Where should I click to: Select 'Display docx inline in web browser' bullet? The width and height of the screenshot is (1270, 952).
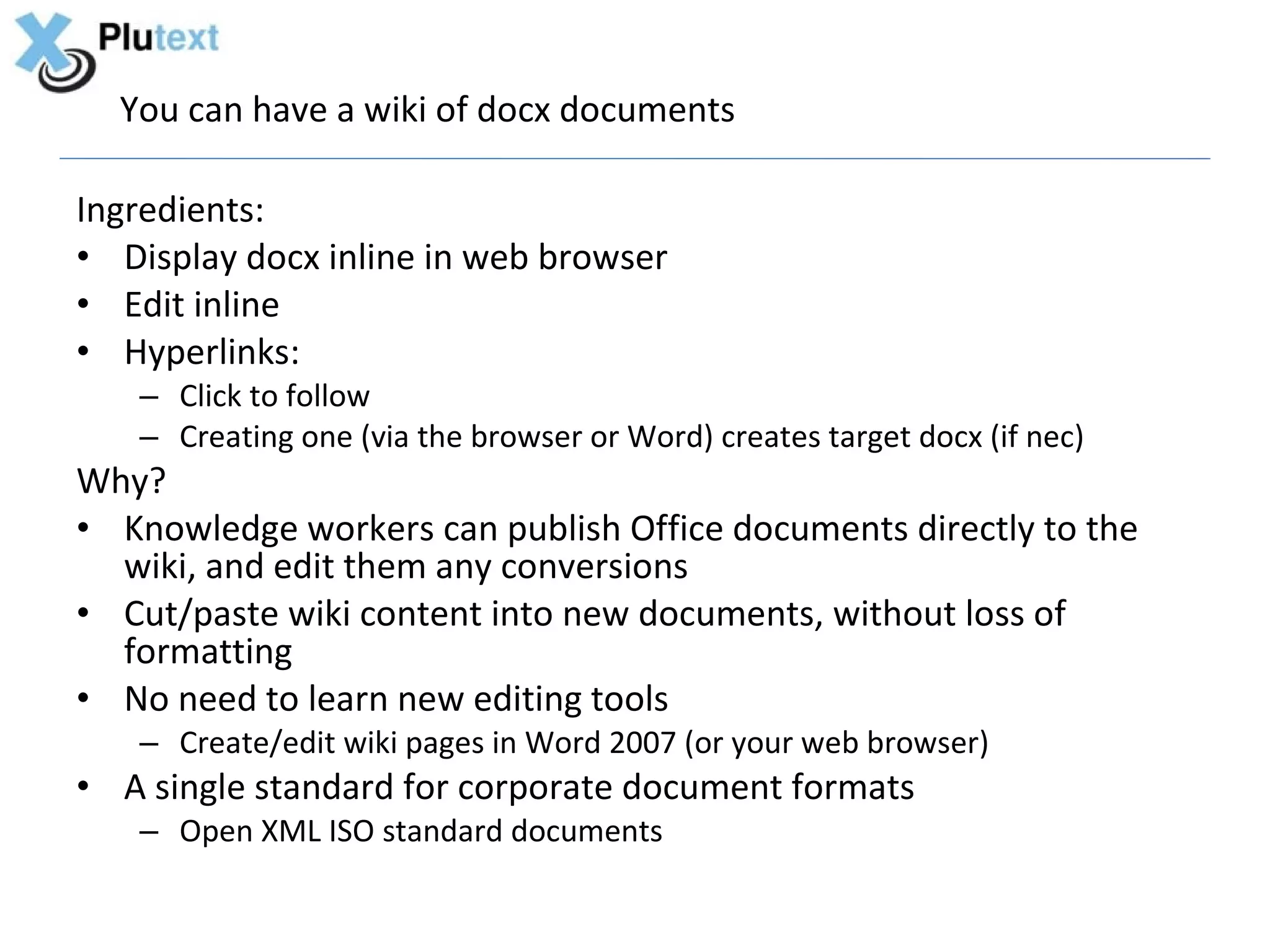coord(396,258)
